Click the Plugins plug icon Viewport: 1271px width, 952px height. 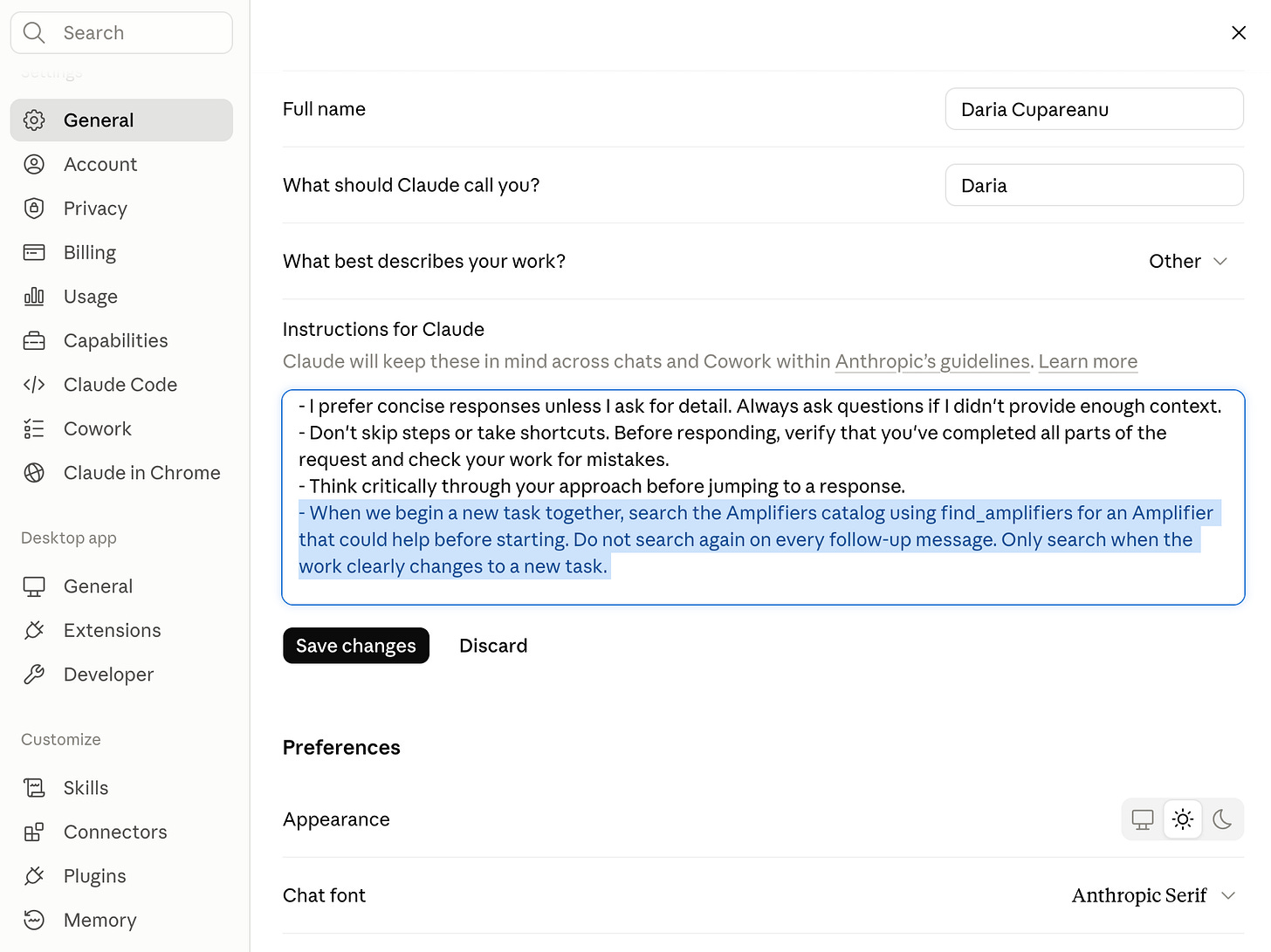tap(34, 876)
